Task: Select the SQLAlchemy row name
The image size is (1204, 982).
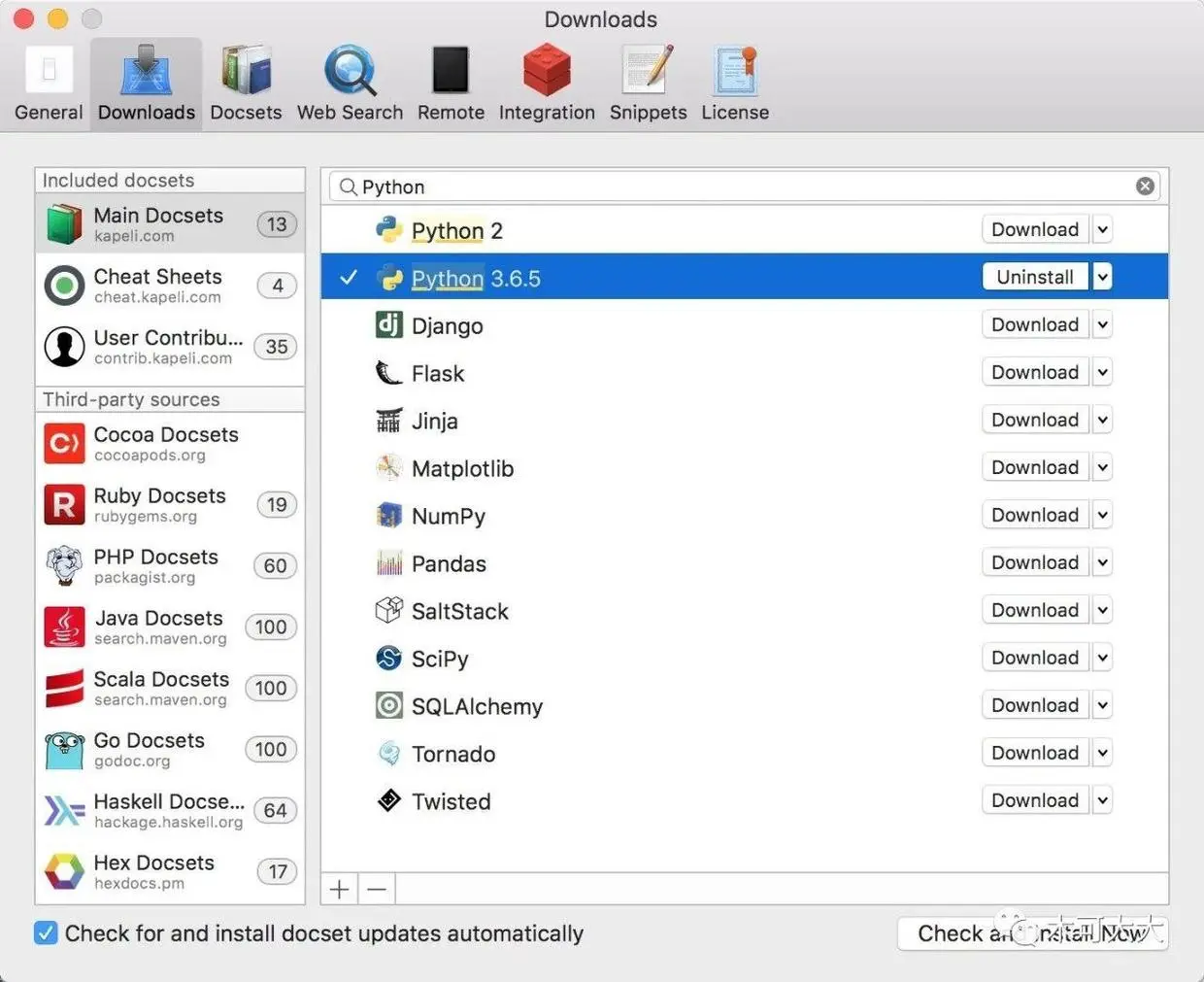Action: tap(477, 706)
